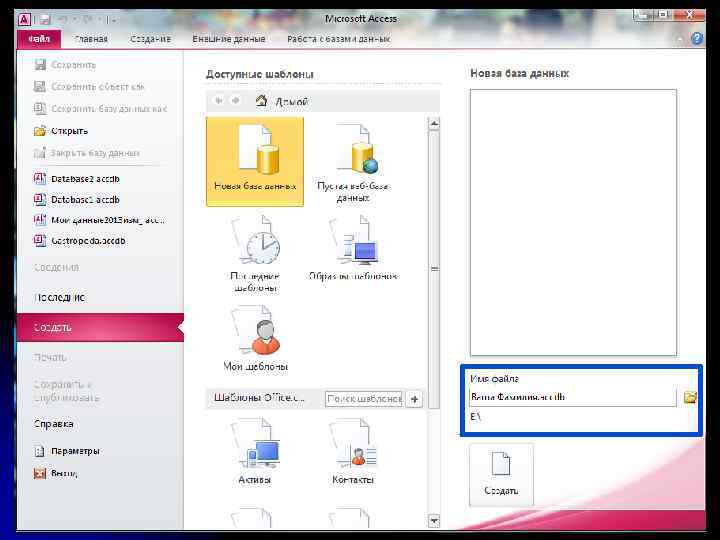Click the scroll down arrow of templates list

433,521
